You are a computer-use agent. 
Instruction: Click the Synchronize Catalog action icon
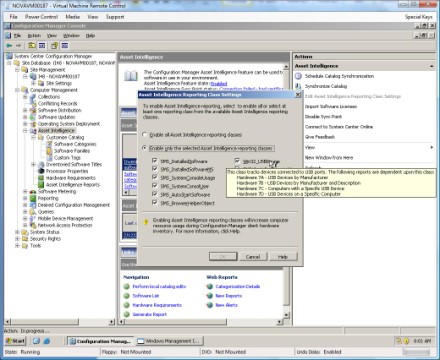click(298, 86)
